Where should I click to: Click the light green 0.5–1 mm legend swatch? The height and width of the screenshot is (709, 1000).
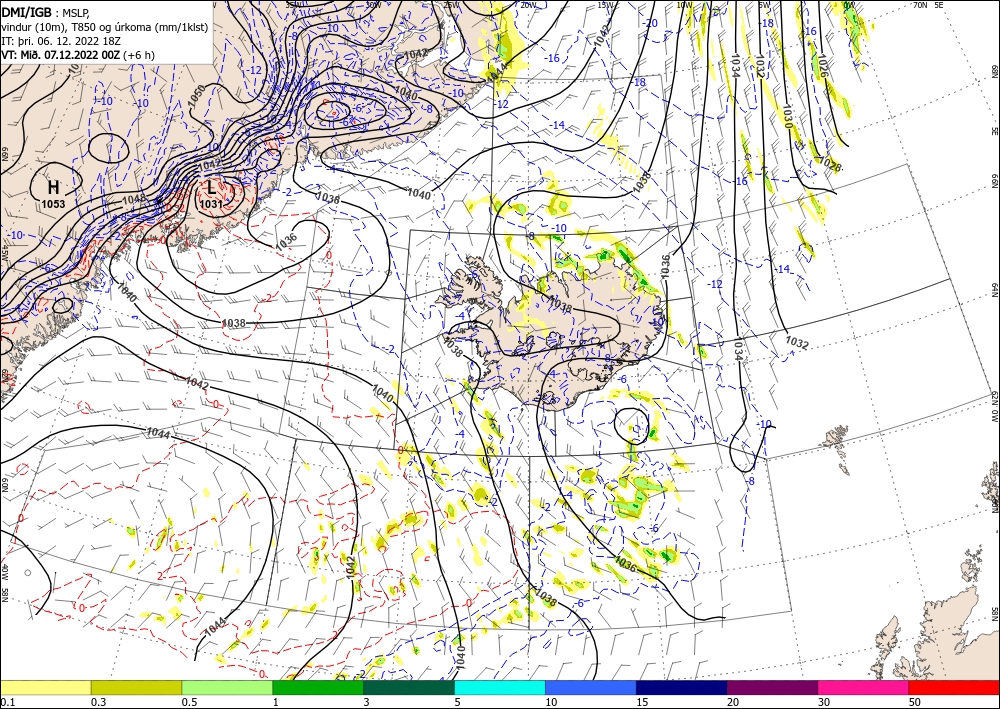227,687
